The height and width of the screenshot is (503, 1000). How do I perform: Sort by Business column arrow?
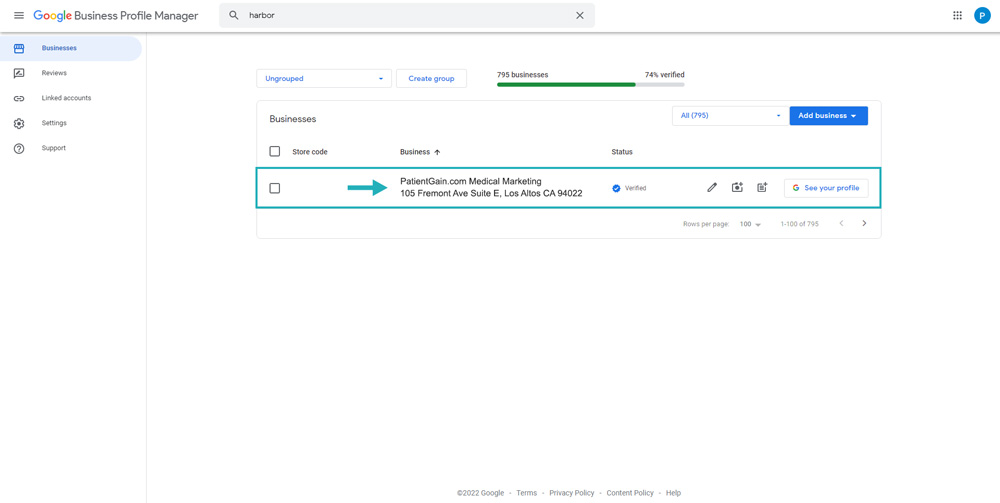coord(437,152)
